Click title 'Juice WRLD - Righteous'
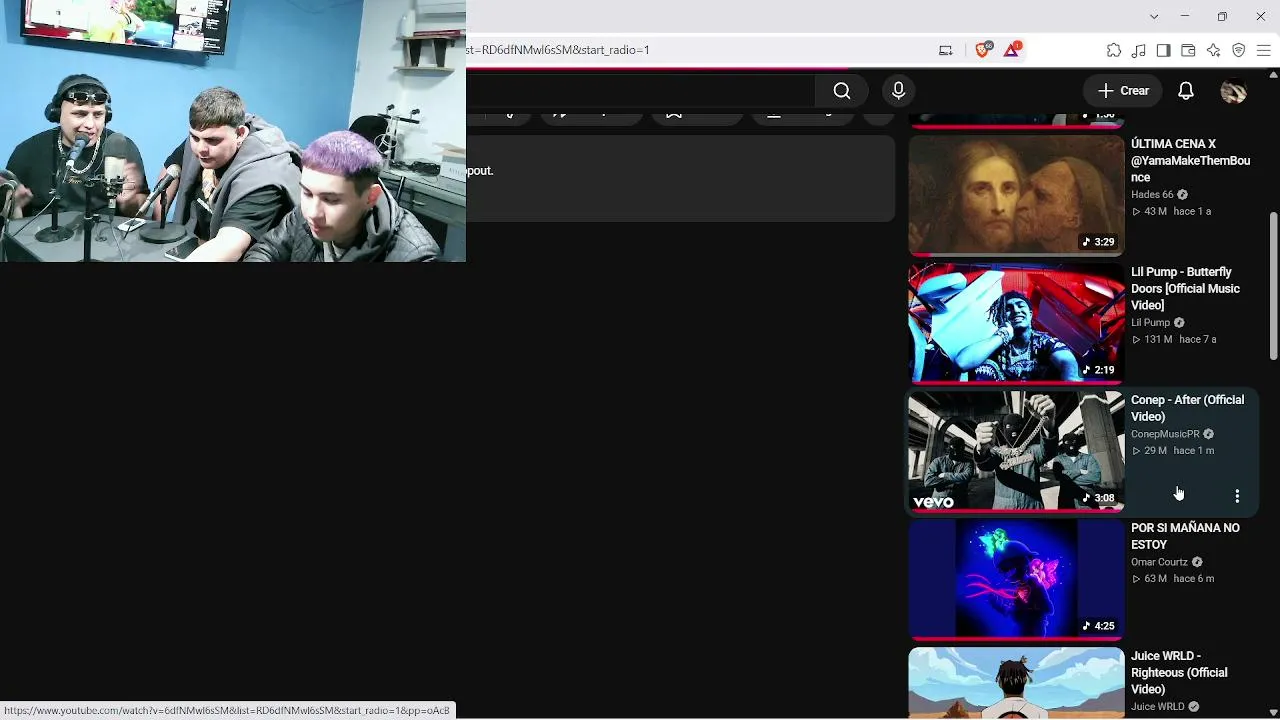Screen dimensions: 1280x720 point(1179,673)
